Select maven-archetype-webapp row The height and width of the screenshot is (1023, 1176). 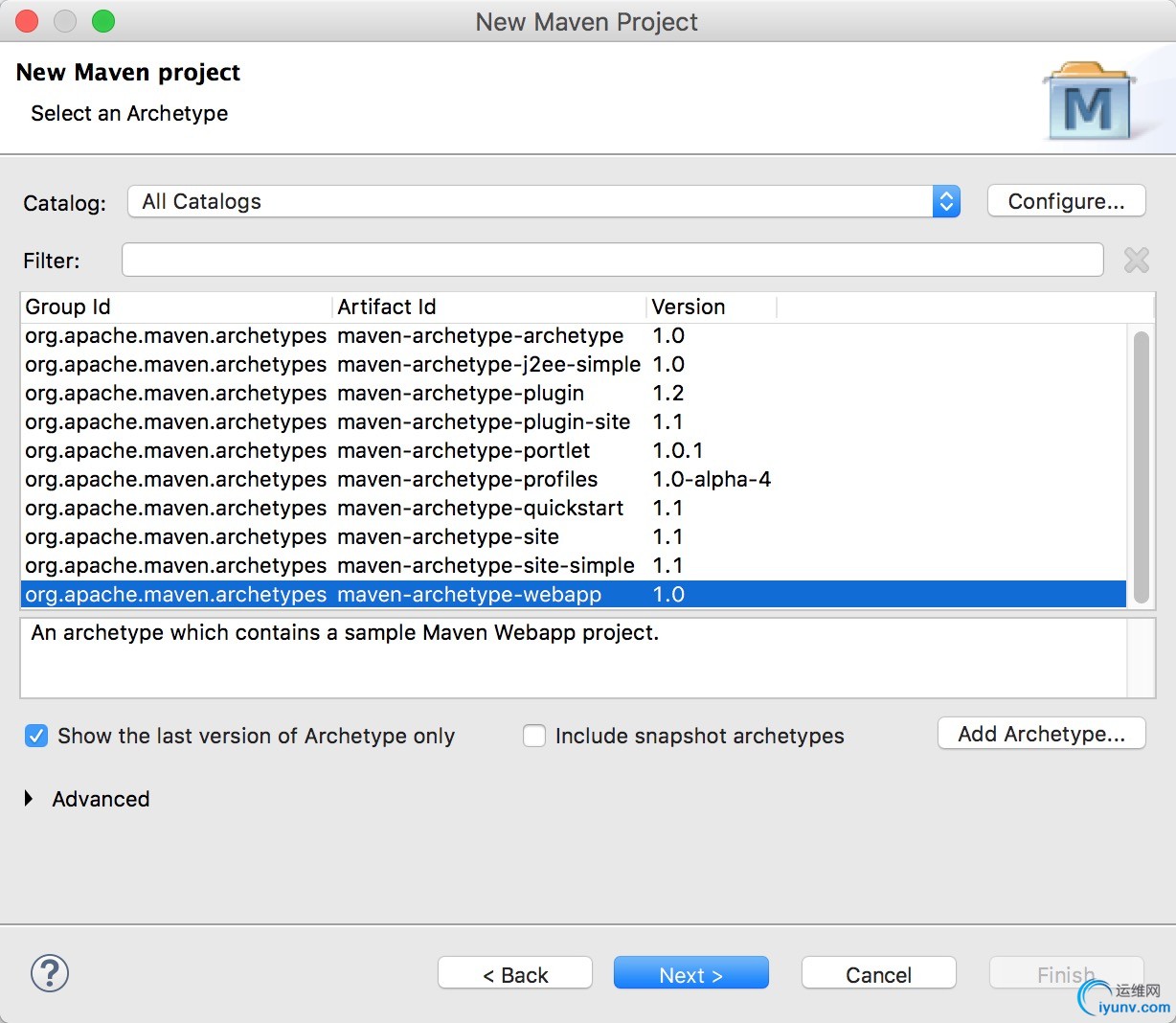point(574,594)
